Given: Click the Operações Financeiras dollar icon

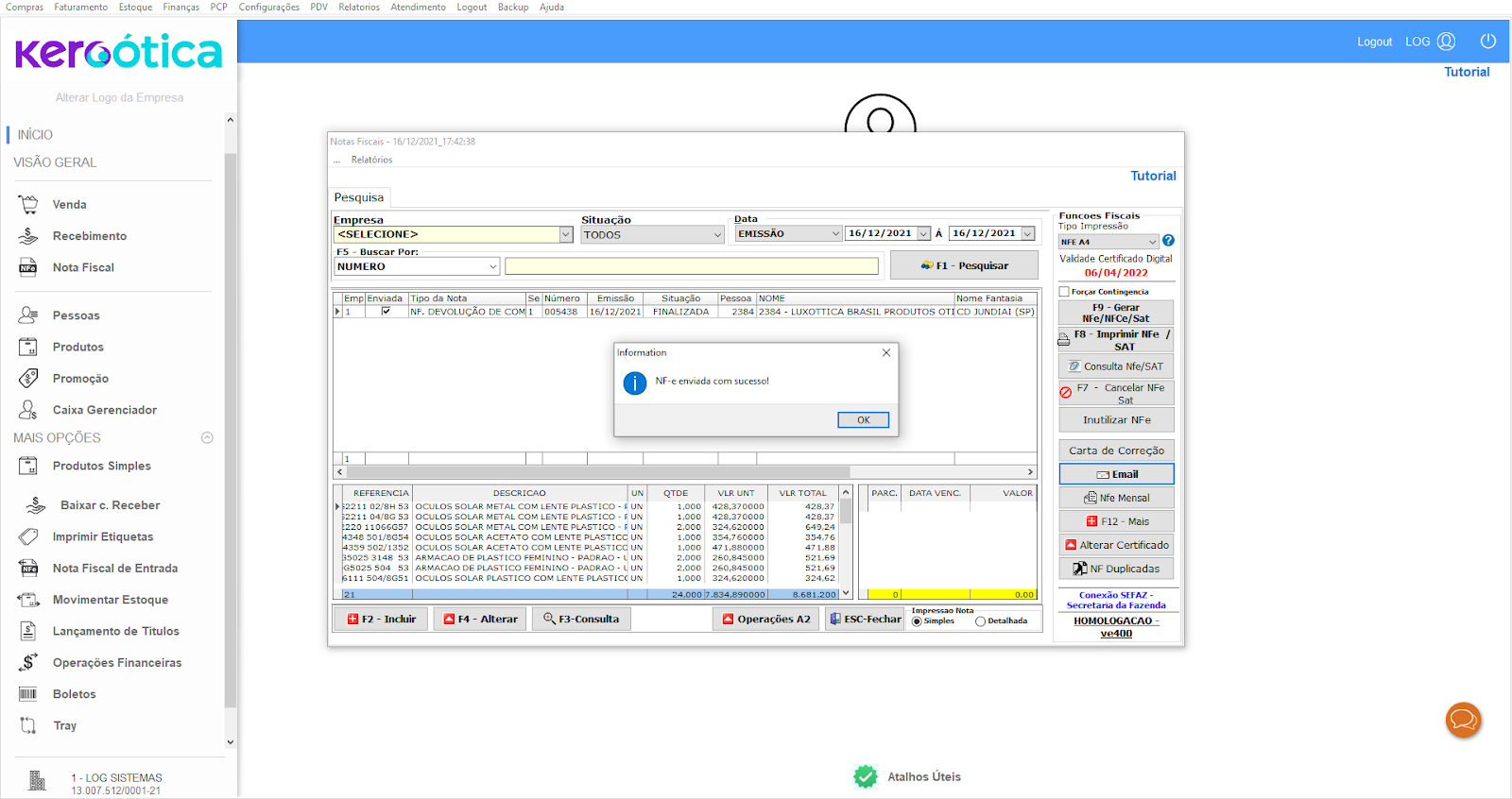Looking at the screenshot, I should [x=28, y=662].
